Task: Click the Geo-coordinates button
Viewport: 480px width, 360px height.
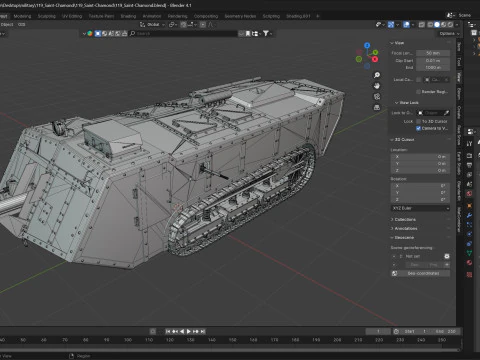Action: [x=420, y=273]
